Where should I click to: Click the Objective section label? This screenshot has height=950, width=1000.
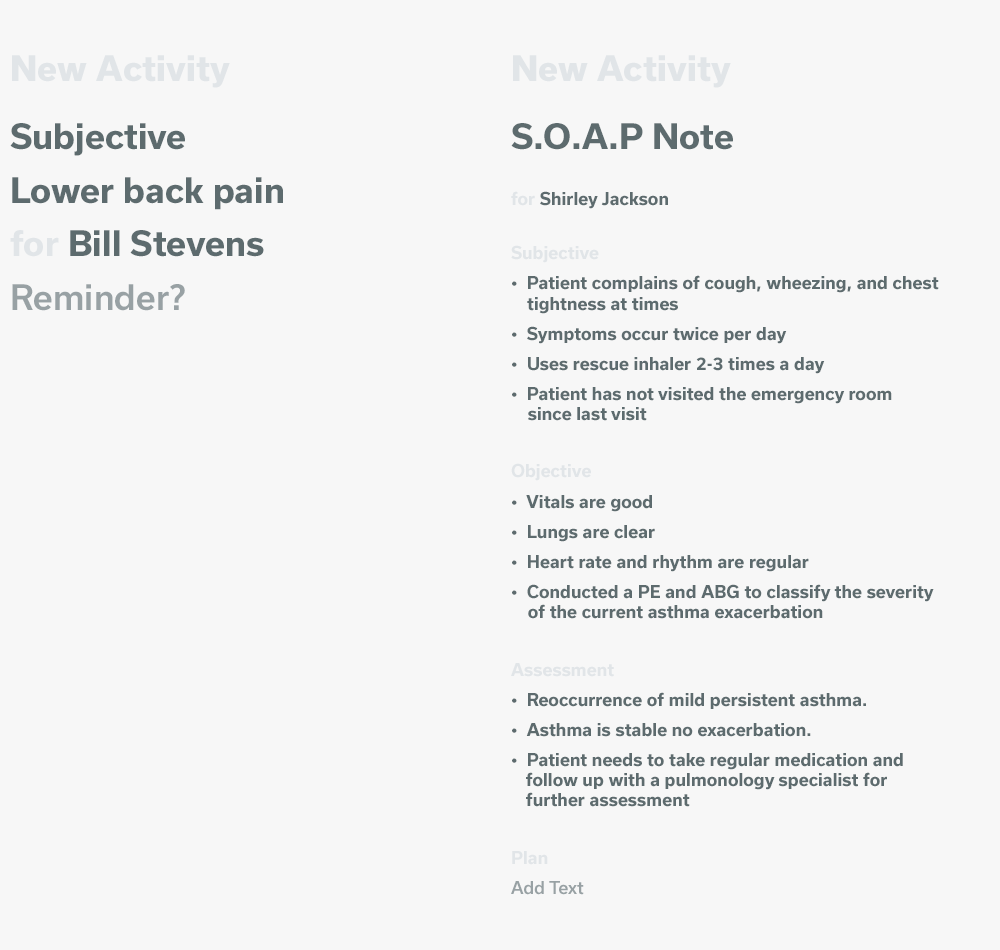click(x=551, y=471)
